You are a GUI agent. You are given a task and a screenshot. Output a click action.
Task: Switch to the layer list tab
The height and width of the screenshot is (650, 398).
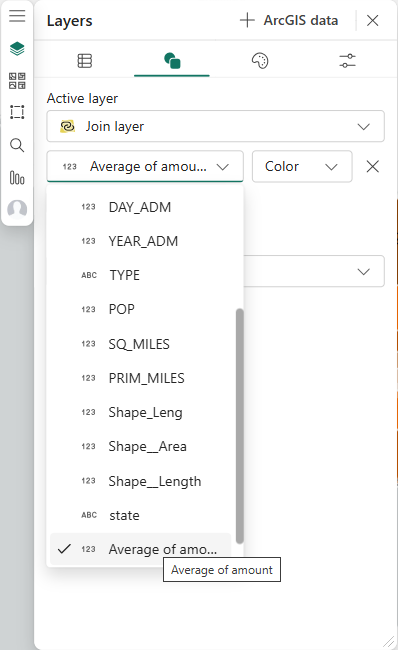[85, 61]
